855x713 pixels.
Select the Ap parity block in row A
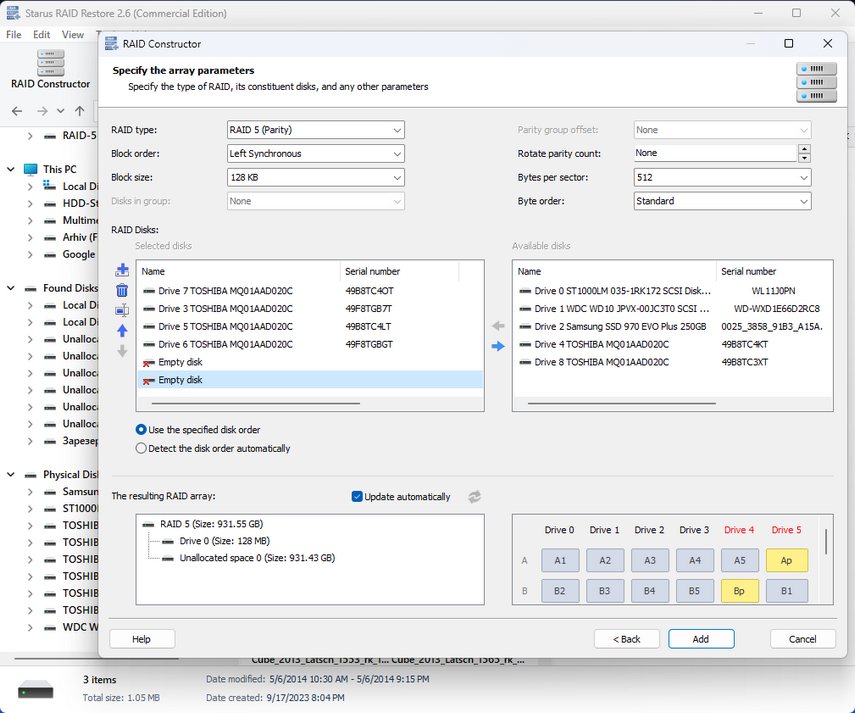(x=786, y=560)
